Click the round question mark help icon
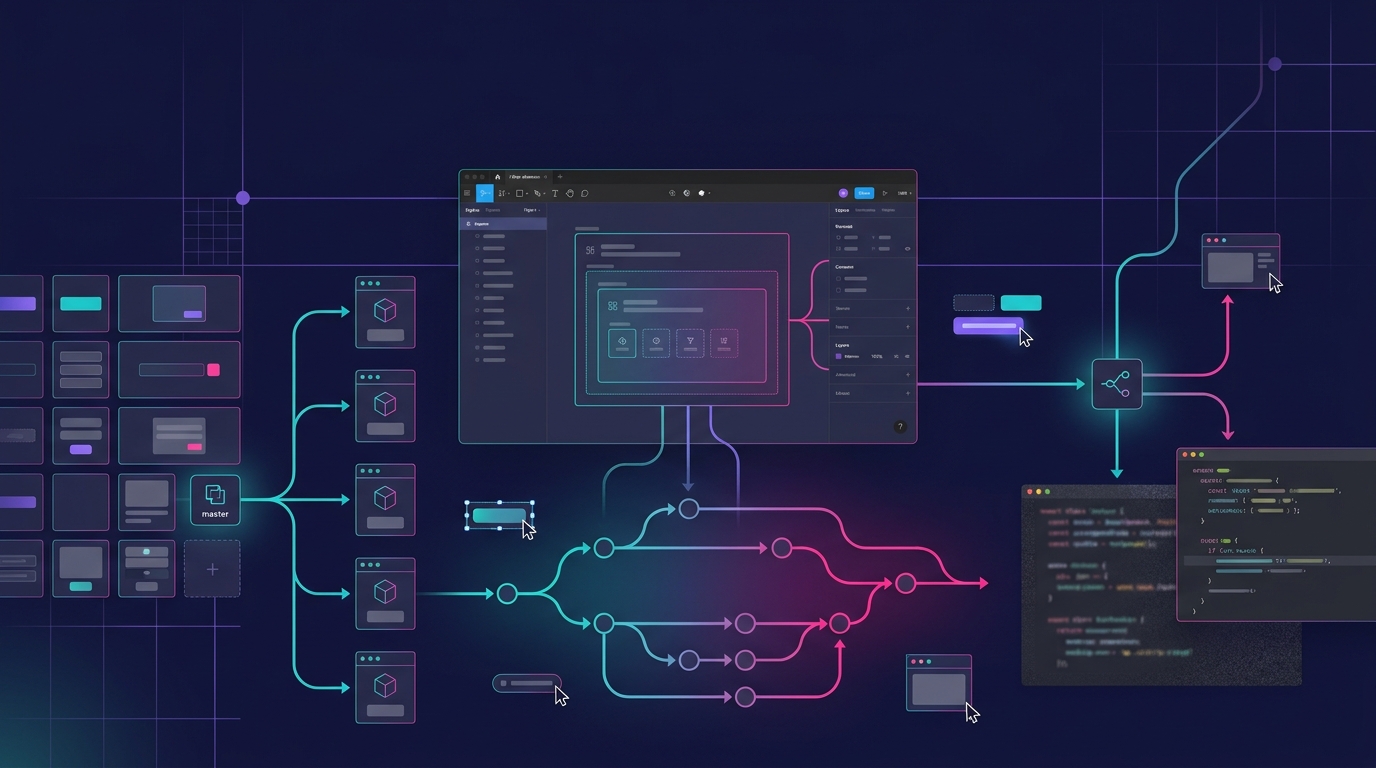Viewport: 1376px width, 768px height. point(899,427)
